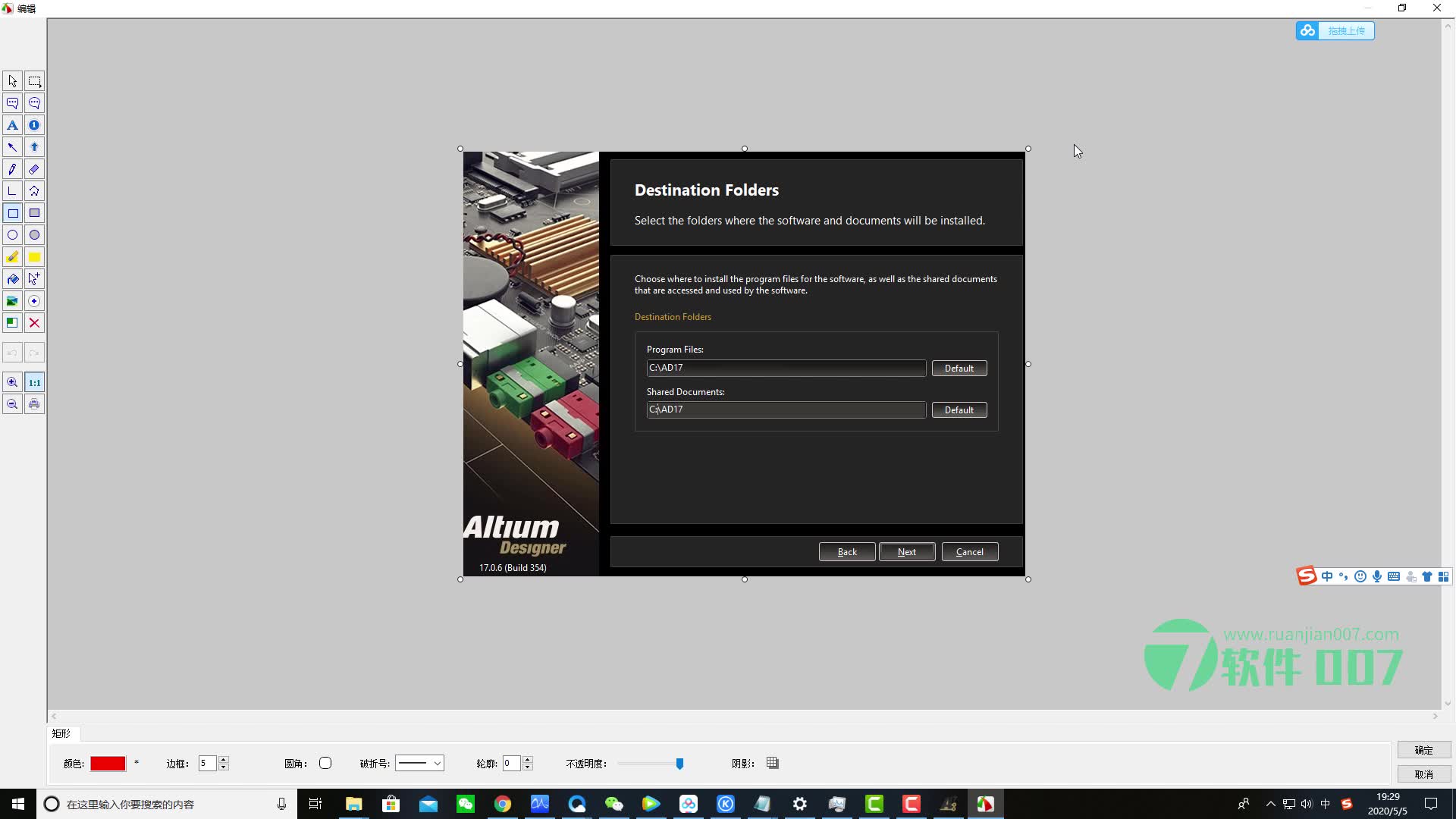Click the zoom-in magnifier icon
This screenshot has height=819, width=1456.
pyautogui.click(x=12, y=382)
